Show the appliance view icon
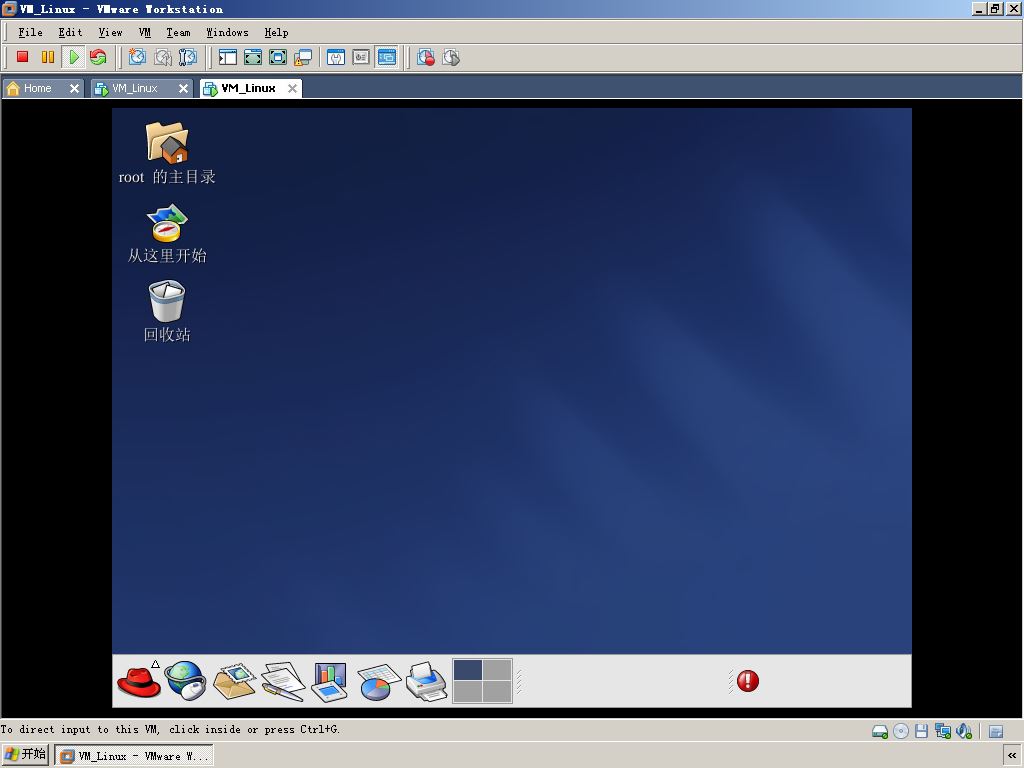This screenshot has width=1024, height=768. click(361, 57)
